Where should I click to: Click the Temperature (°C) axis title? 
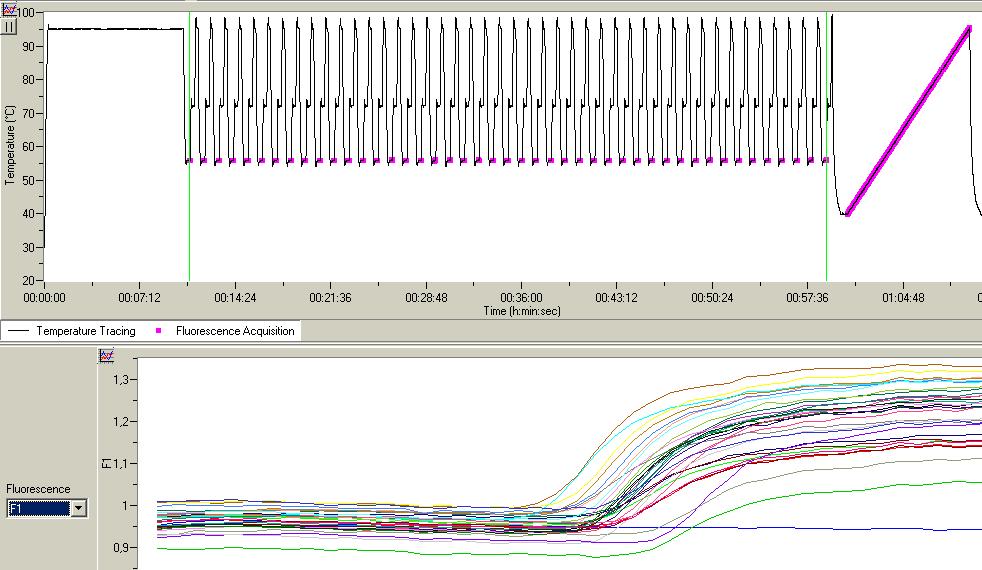click(9, 145)
